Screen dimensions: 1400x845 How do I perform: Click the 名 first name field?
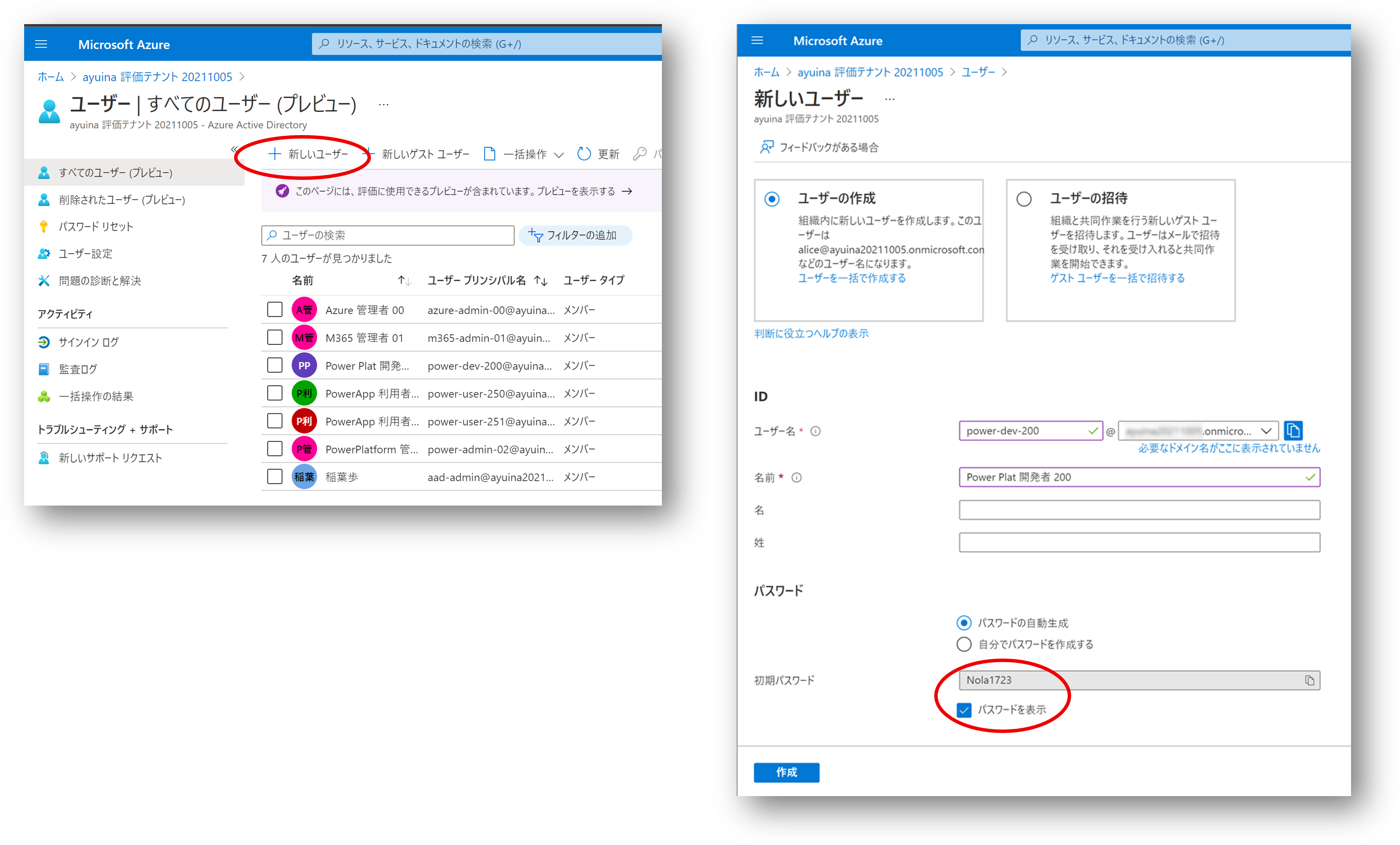1139,510
